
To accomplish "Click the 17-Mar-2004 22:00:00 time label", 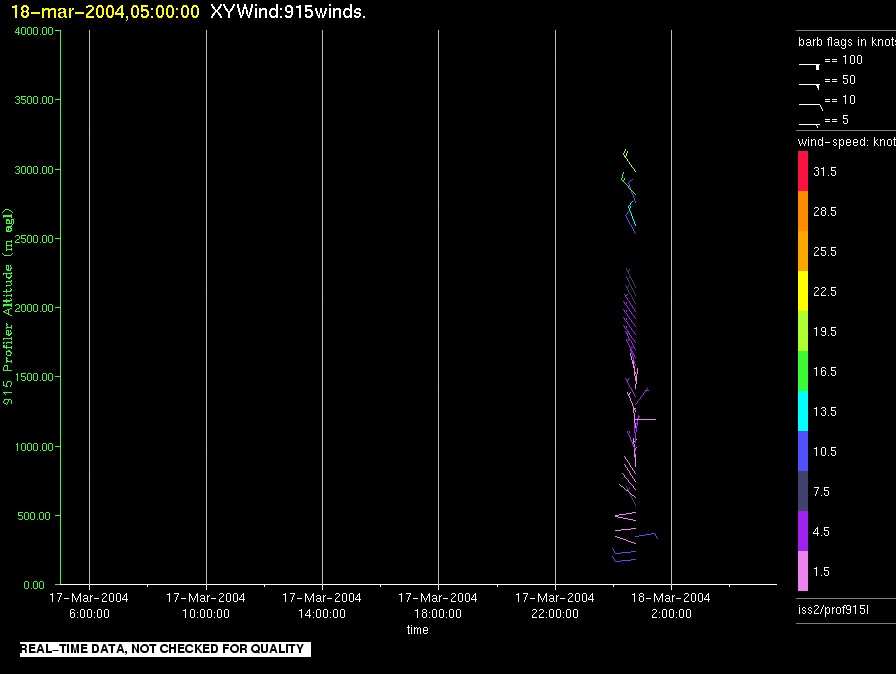I will (555, 605).
